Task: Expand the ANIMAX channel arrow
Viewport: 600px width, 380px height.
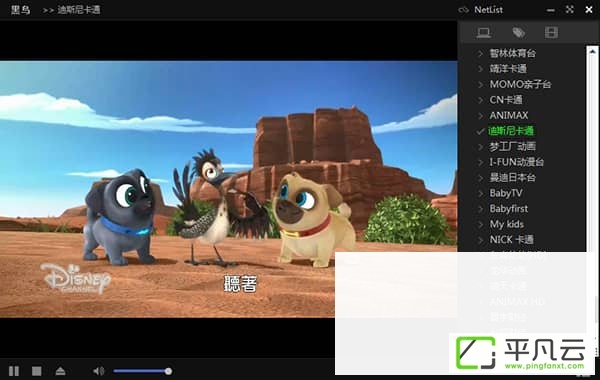Action: (481, 116)
